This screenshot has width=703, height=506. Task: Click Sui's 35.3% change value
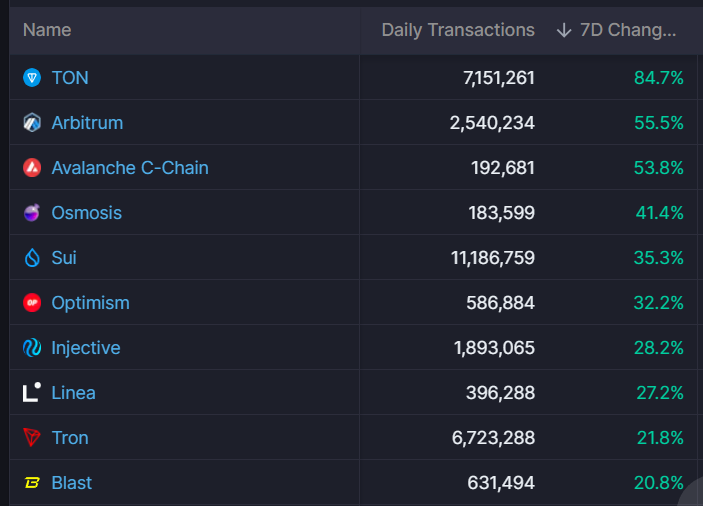659,258
